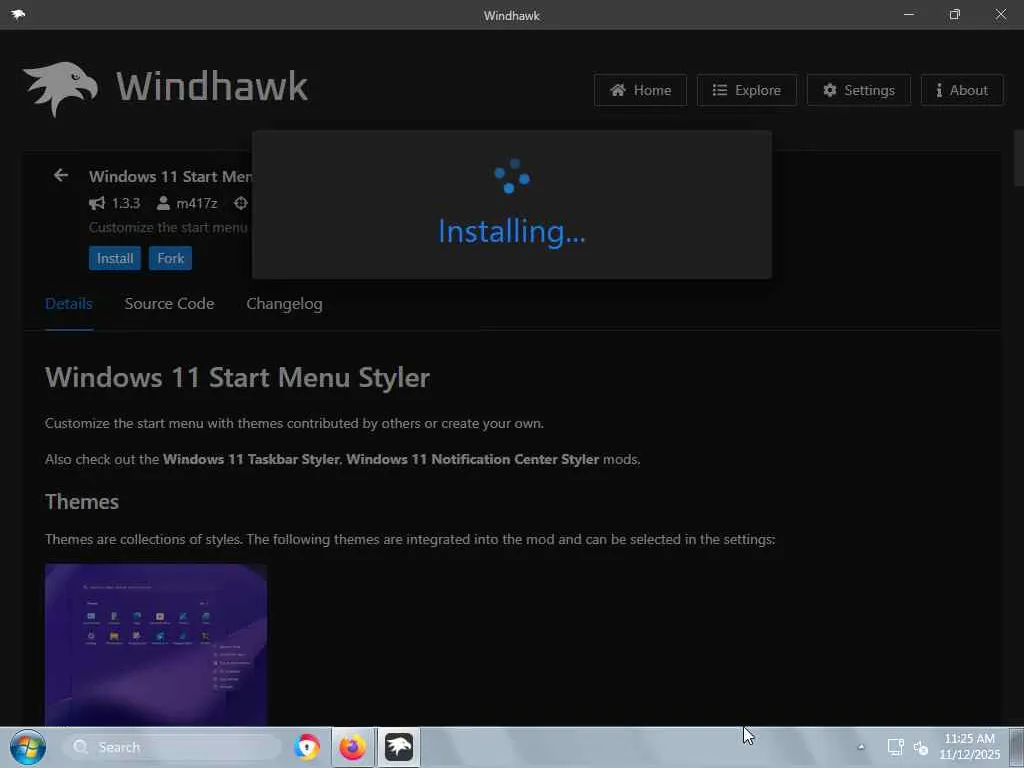Open the Windows 11 Notification Center Styler link
Screen dimensions: 1024x768
(x=472, y=459)
